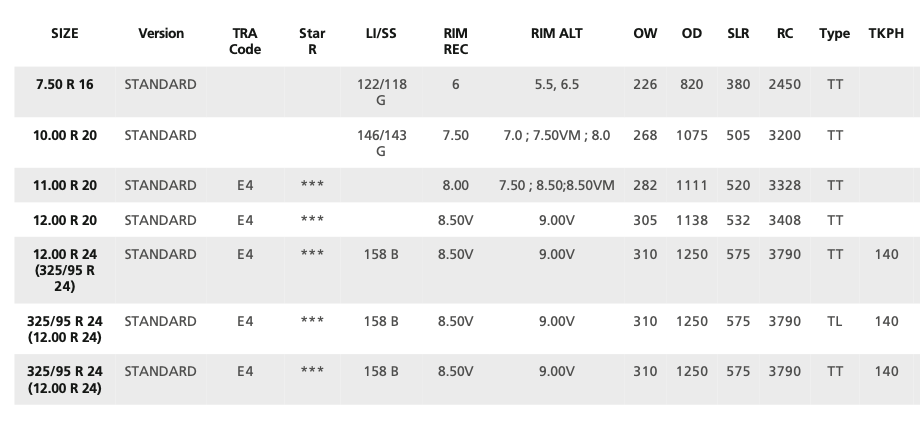Image resolution: width=920 pixels, height=439 pixels.
Task: Click the 122/118 G load index cell
Action: click(381, 92)
